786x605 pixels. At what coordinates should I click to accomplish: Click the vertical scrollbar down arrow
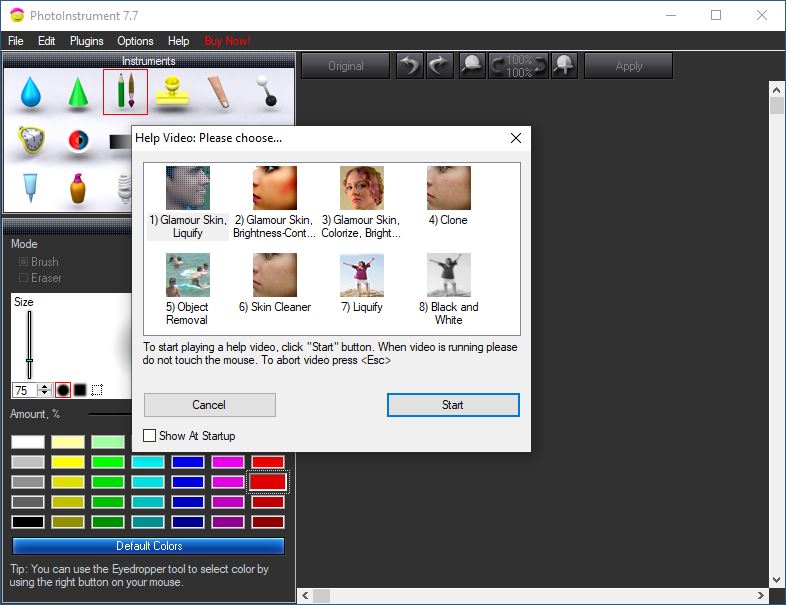coord(776,580)
